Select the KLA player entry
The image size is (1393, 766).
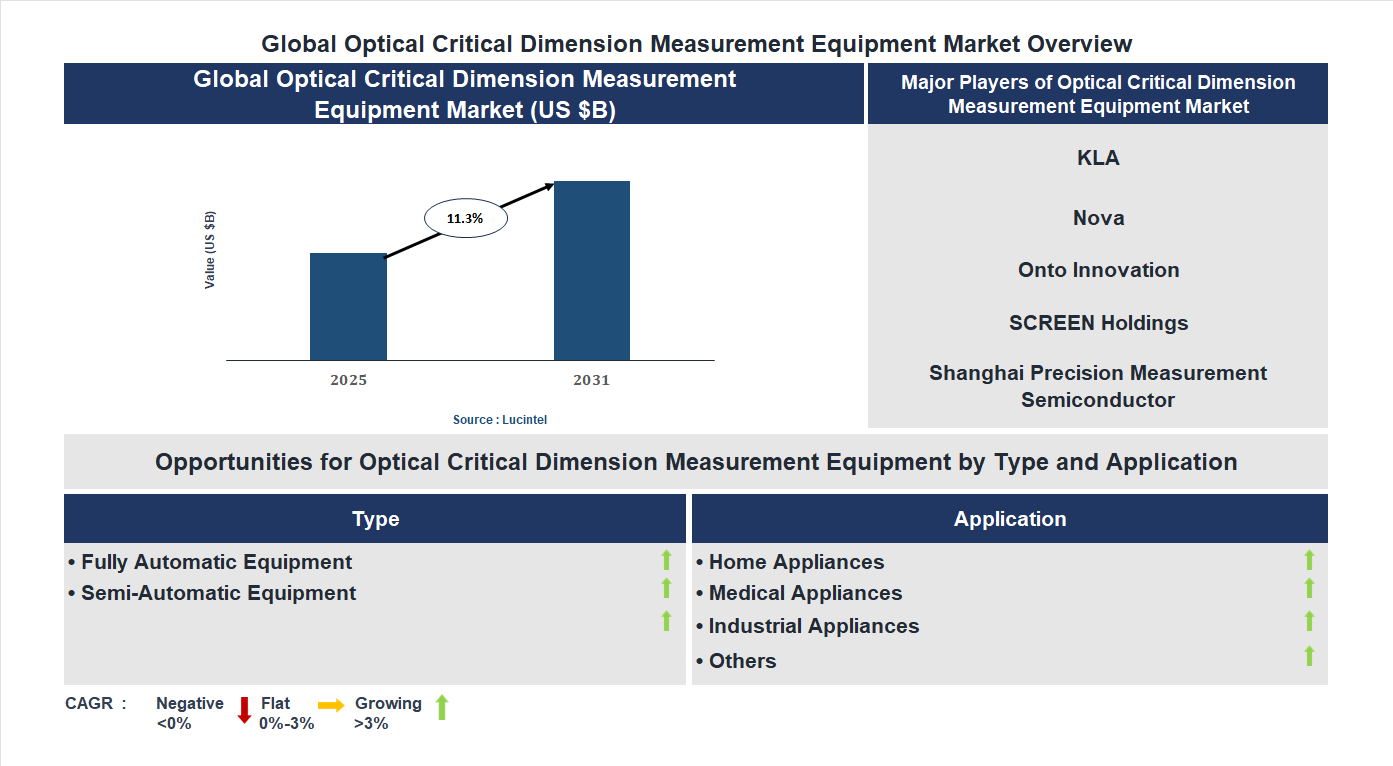pos(1097,157)
